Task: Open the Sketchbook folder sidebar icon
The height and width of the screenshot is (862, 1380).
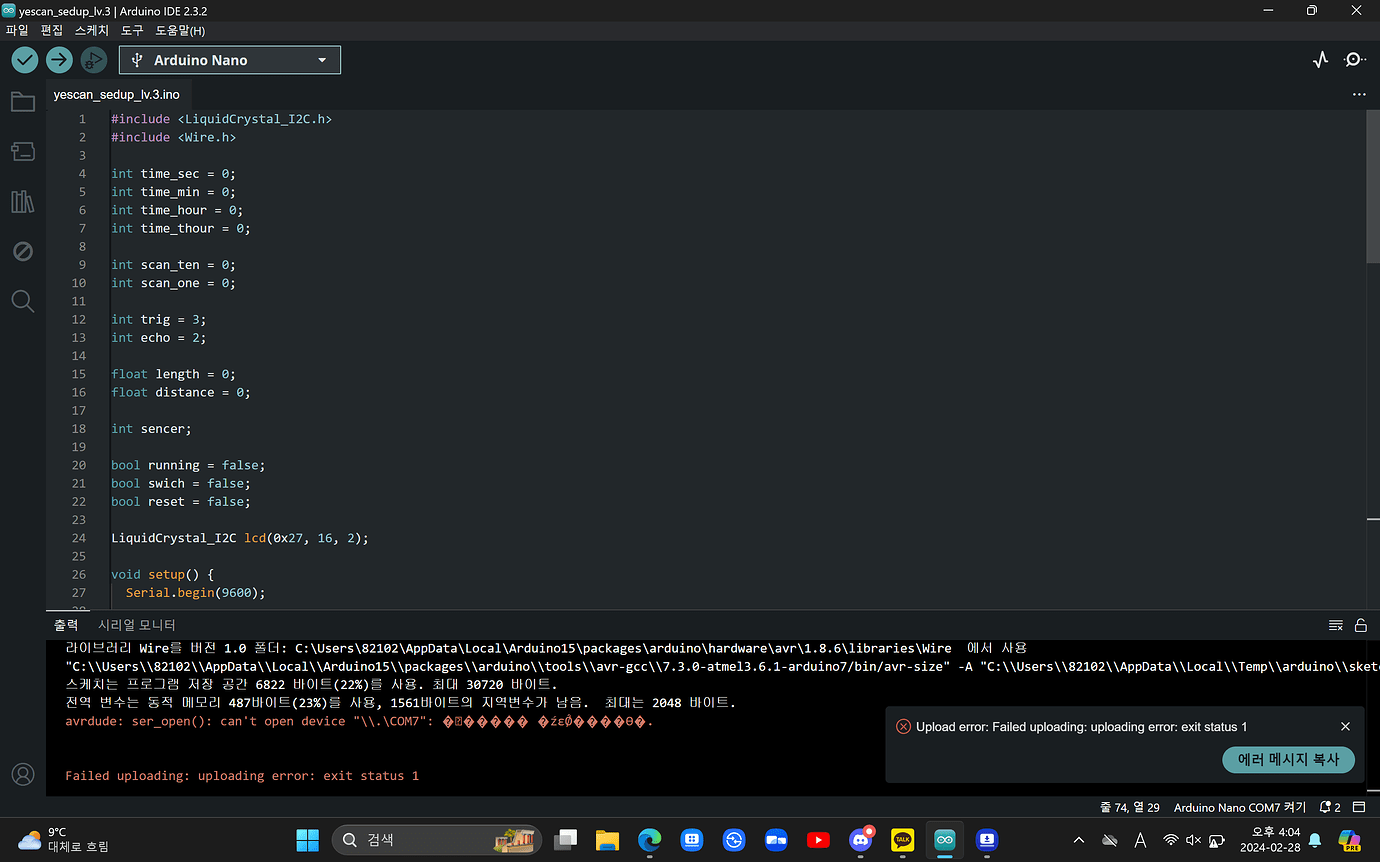Action: pos(22,101)
